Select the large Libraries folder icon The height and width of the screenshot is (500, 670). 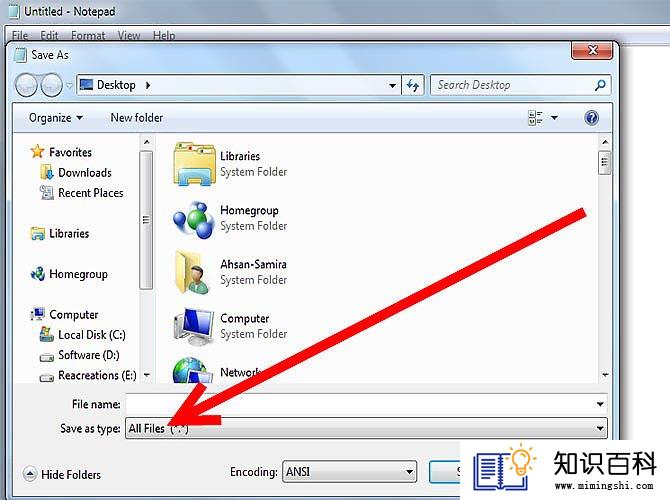194,164
